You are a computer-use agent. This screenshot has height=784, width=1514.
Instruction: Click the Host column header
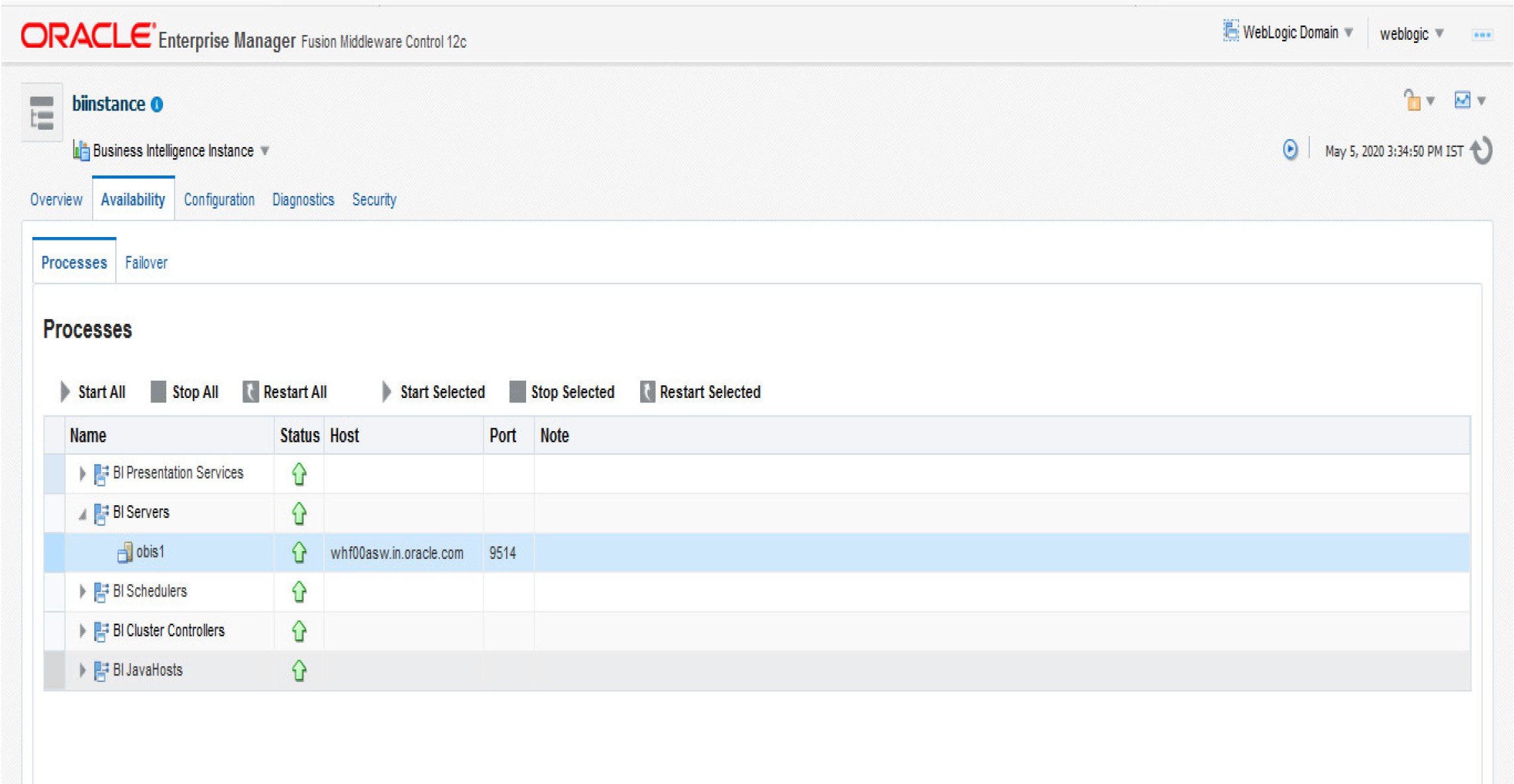pos(404,435)
